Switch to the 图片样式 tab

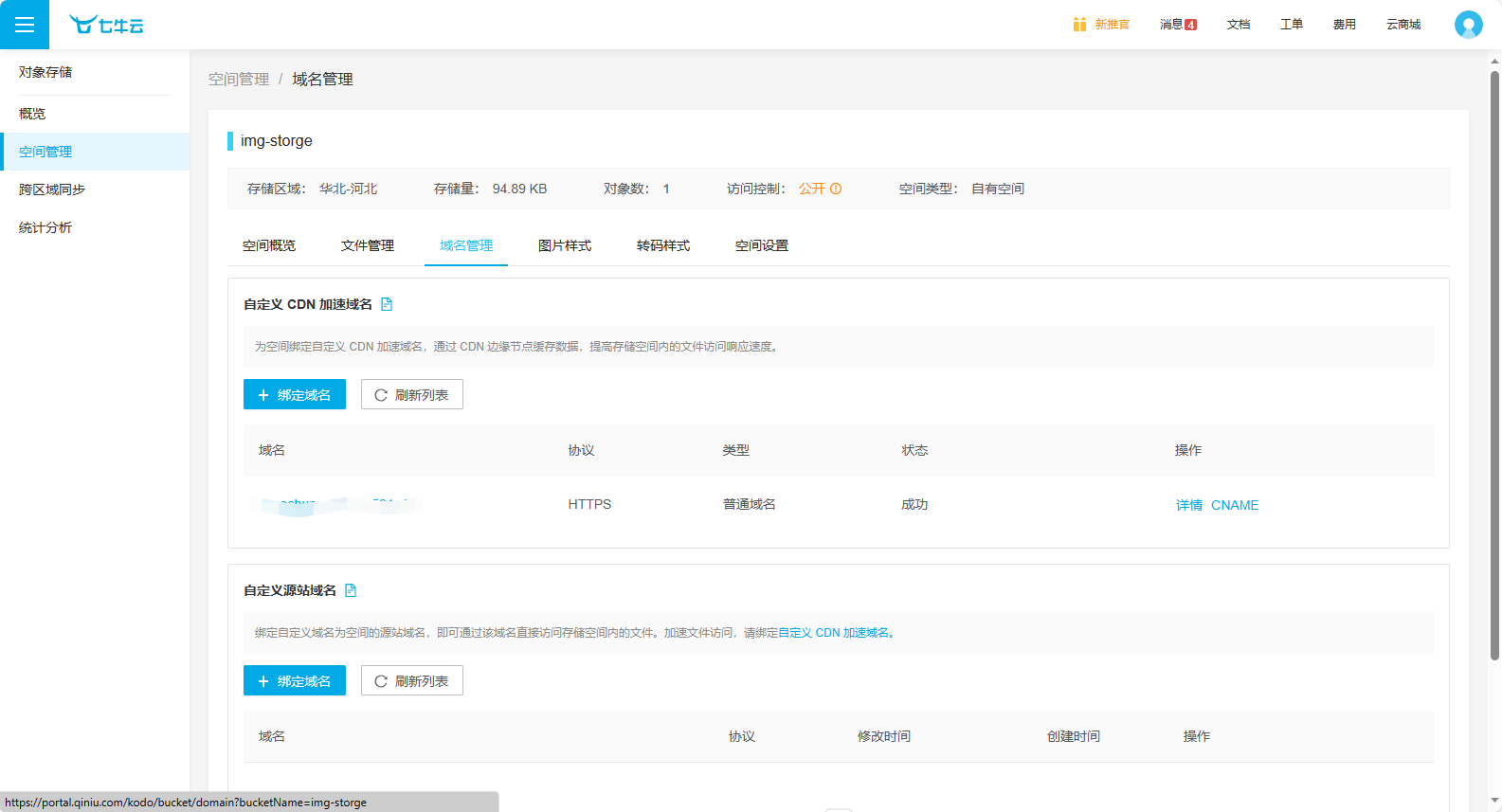(x=565, y=245)
